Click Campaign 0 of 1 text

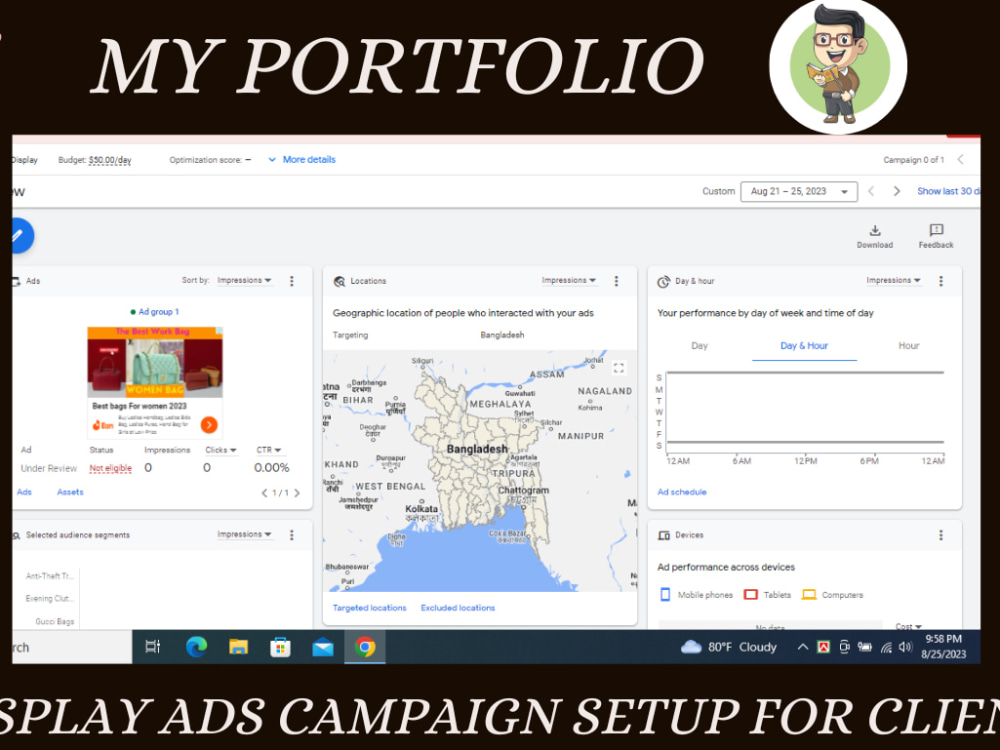tap(913, 160)
